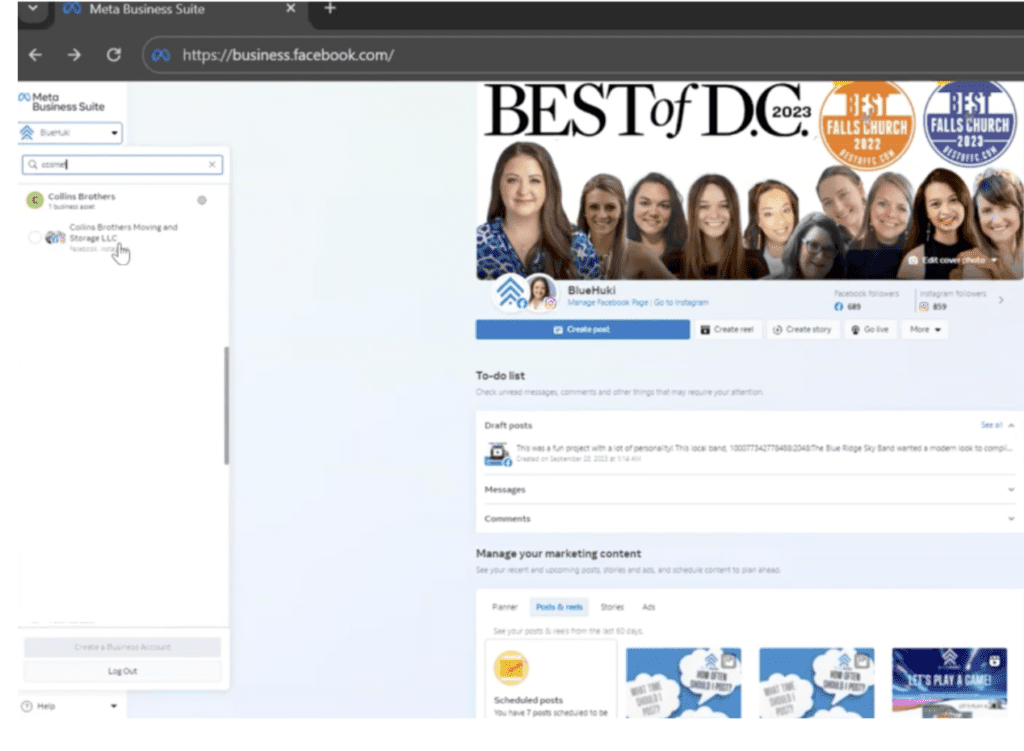Screen dimensions: 1024x751
Task: Start a Create story action
Action: [x=802, y=329]
